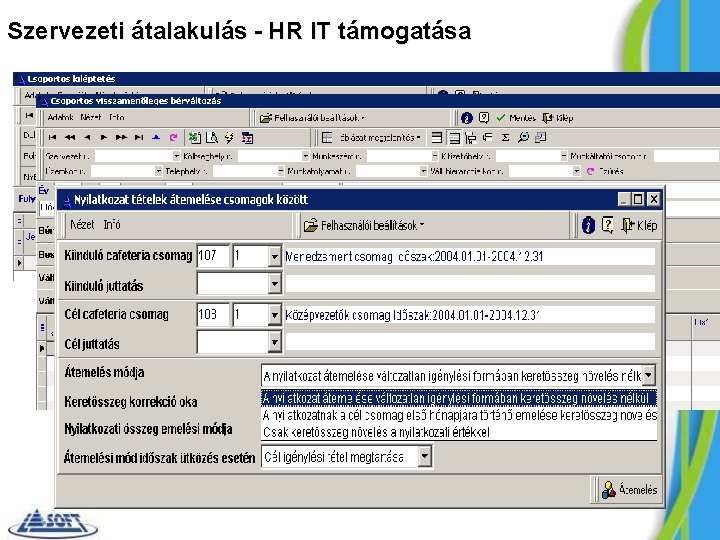Open the Költséghely filter dropdown
This screenshot has width=720, height=540.
point(305,156)
